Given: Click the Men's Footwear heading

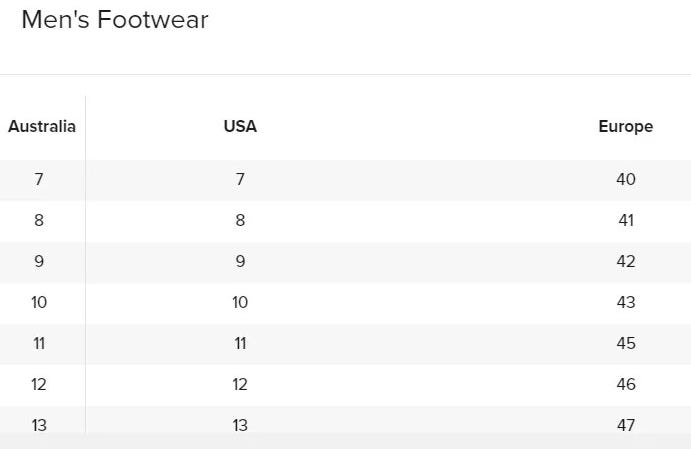Looking at the screenshot, I should tap(114, 20).
